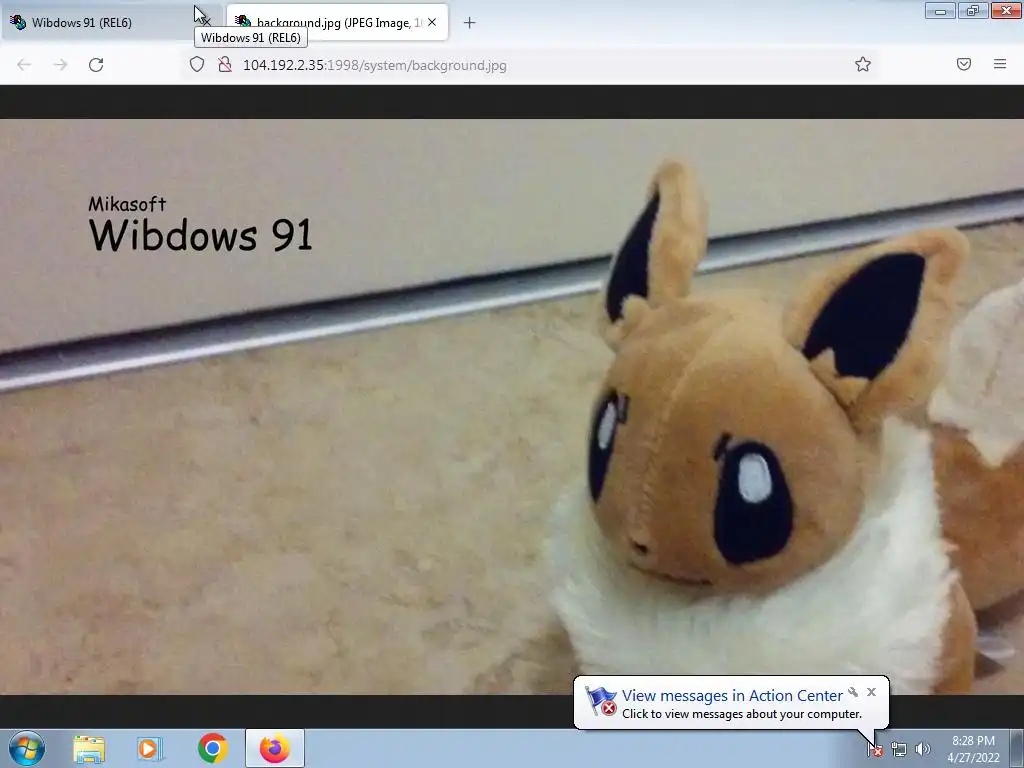This screenshot has height=768, width=1024.
Task: Launch Google Chrome from taskbar
Action: click(x=212, y=748)
